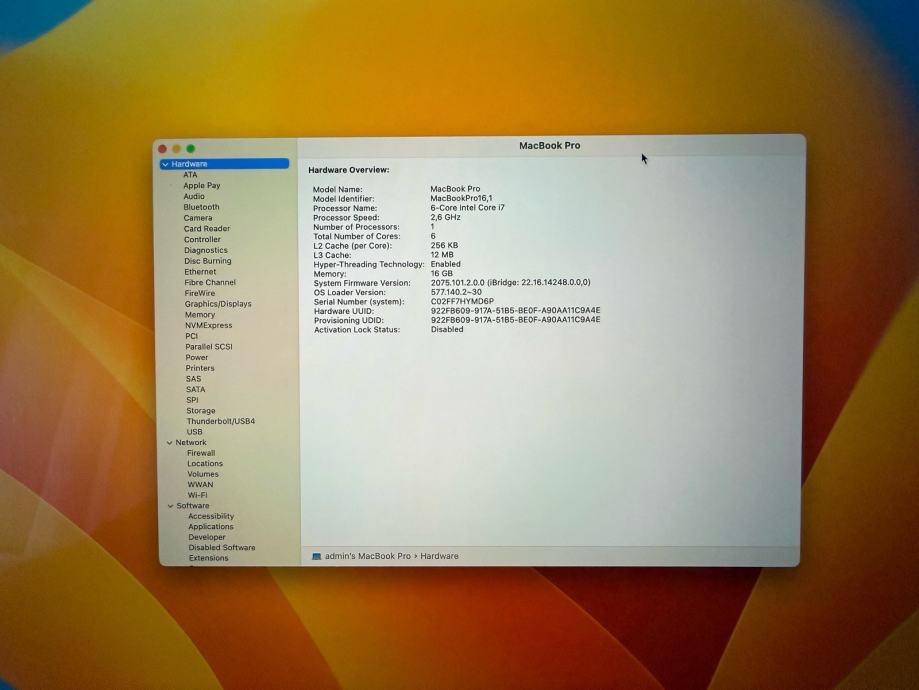Image resolution: width=919 pixels, height=690 pixels.
Task: Collapse the Network section chevron
Action: (169, 443)
